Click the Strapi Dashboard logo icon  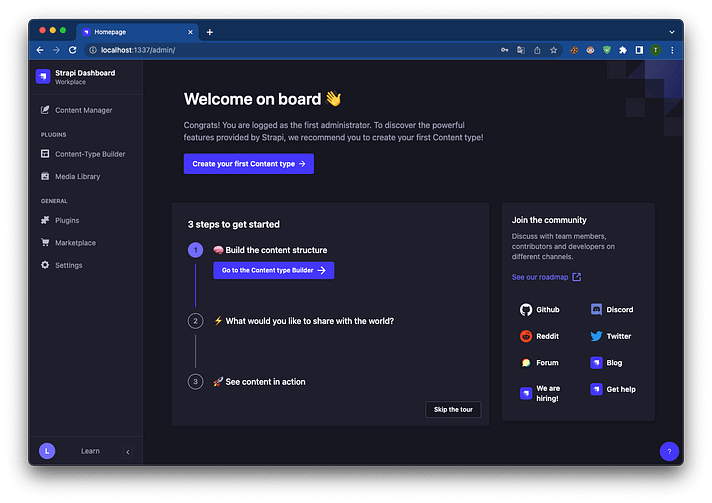click(x=43, y=76)
